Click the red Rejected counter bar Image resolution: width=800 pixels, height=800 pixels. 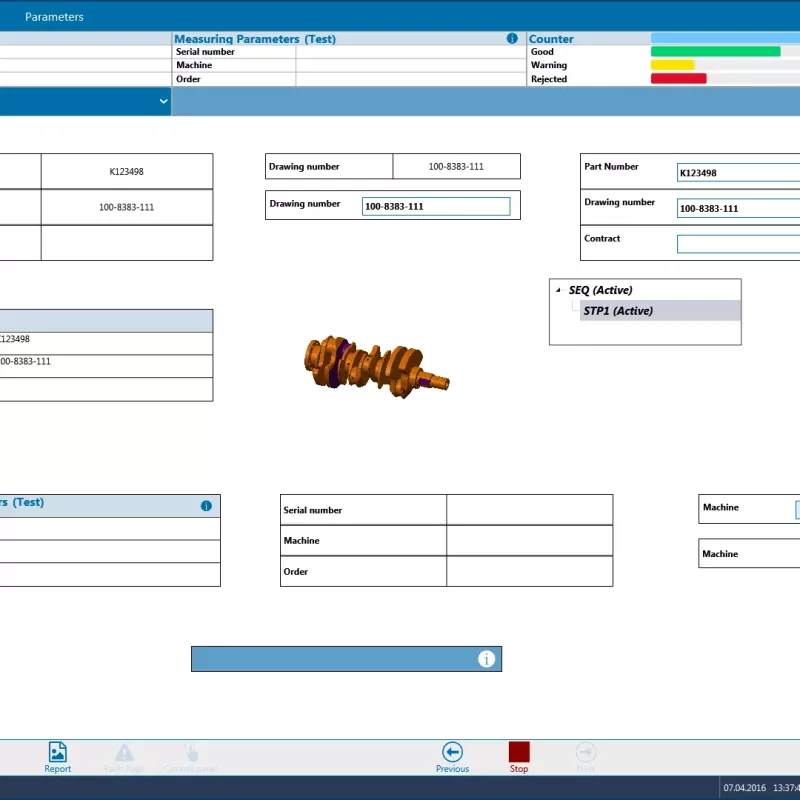(678, 79)
